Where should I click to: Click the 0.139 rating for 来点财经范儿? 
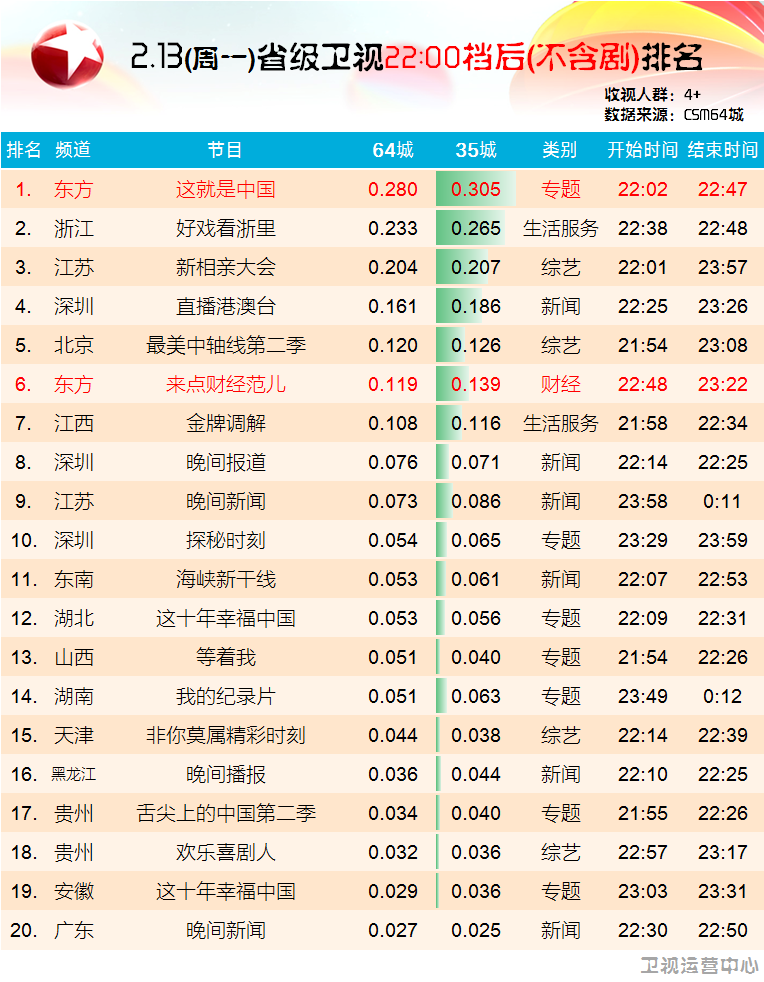tap(476, 384)
